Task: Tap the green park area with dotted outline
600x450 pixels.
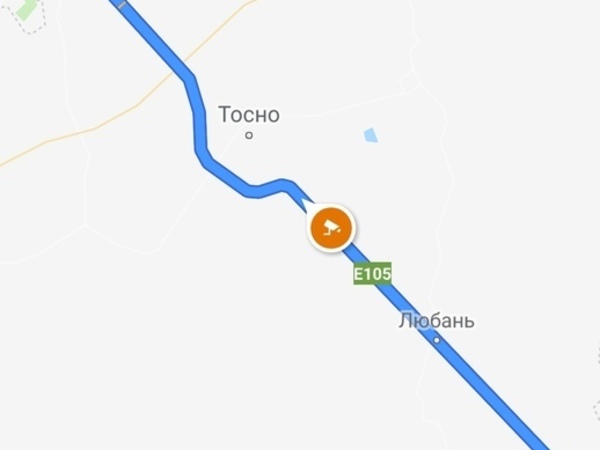Action: point(24,10)
